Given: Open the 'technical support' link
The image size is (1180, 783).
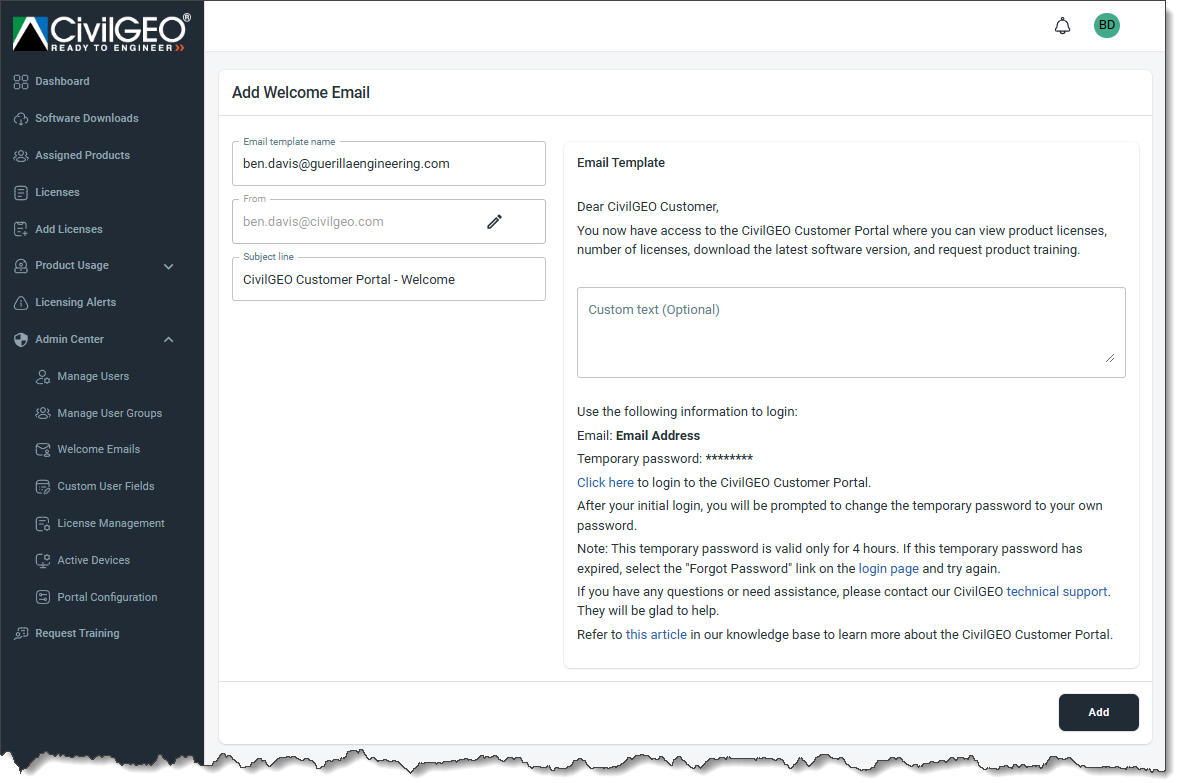Looking at the screenshot, I should pos(1057,592).
